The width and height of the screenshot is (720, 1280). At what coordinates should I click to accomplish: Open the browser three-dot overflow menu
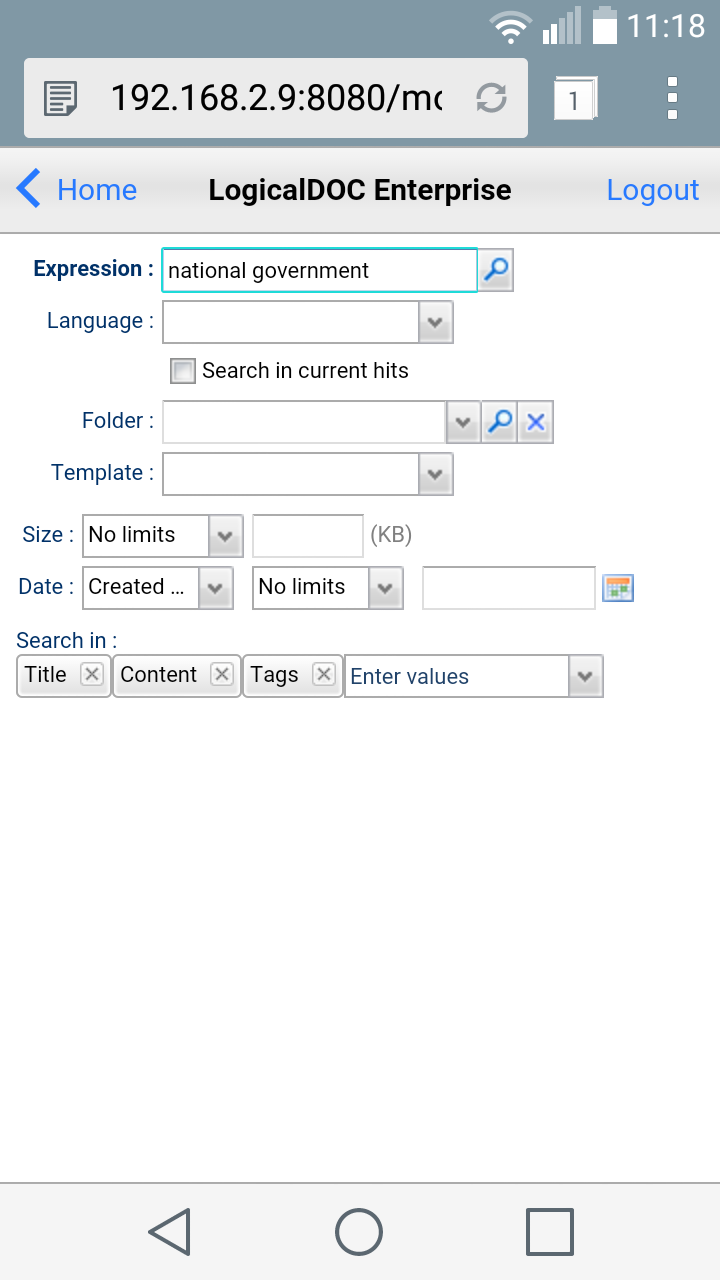(x=672, y=98)
